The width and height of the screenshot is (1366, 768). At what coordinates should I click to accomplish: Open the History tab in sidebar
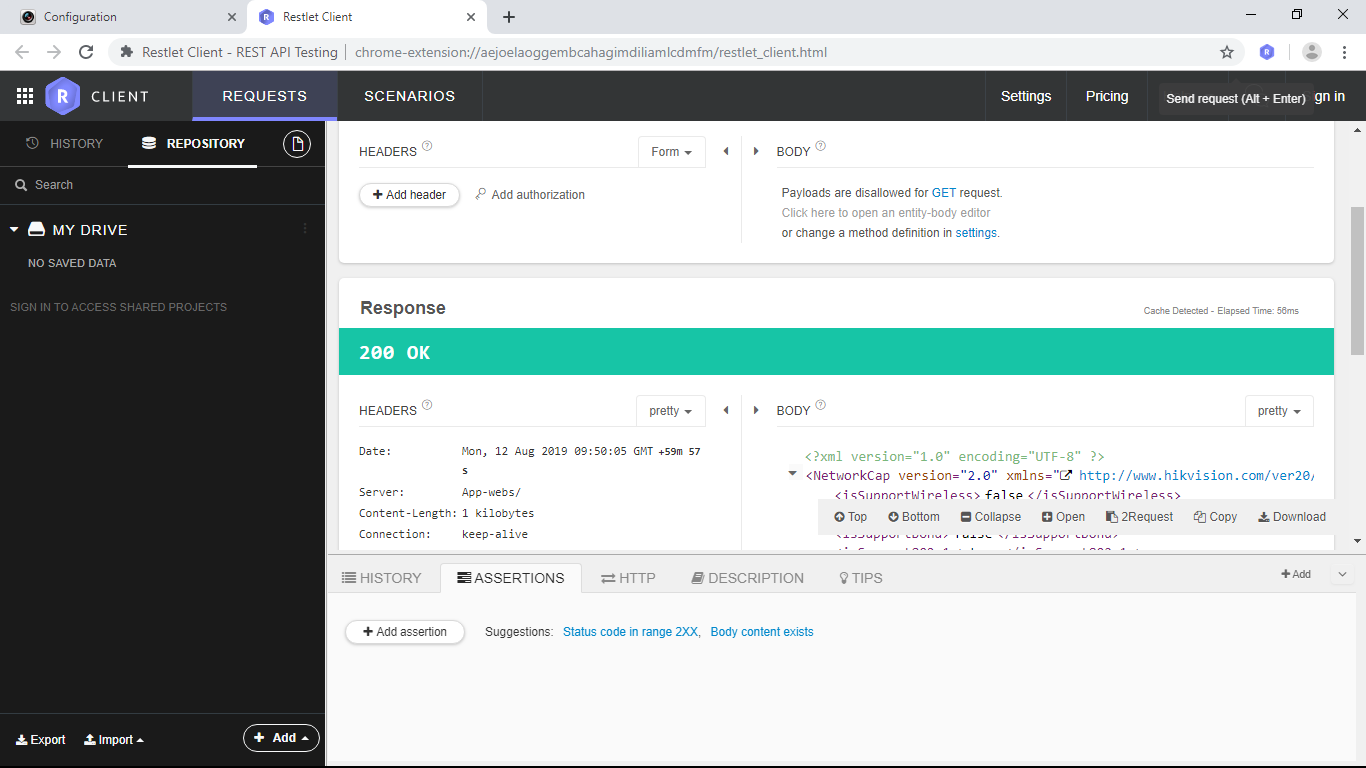65,144
